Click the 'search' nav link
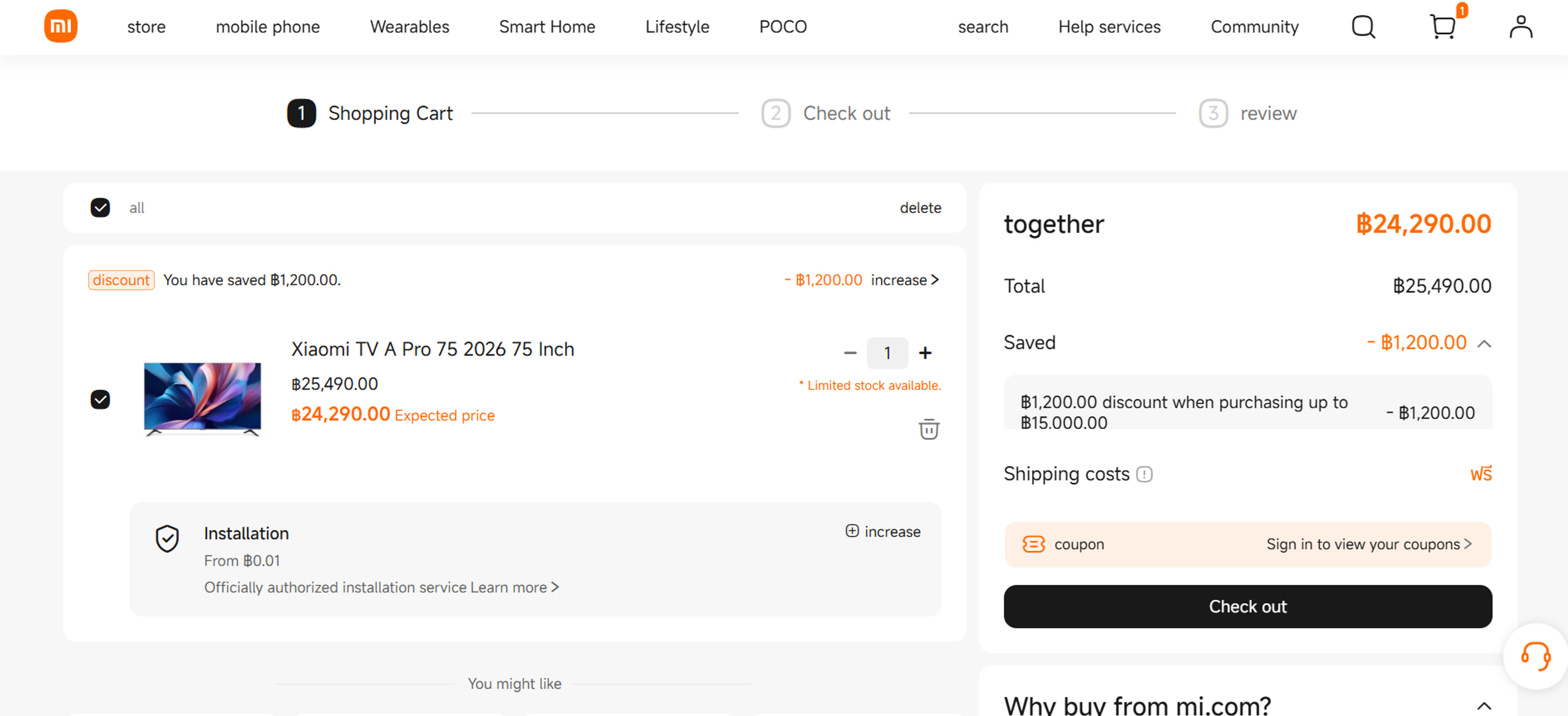The image size is (1568, 716). coord(982,27)
